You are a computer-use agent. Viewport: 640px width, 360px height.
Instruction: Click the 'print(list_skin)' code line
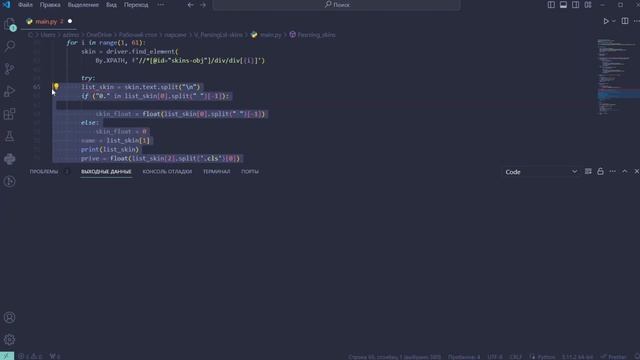tap(110, 149)
